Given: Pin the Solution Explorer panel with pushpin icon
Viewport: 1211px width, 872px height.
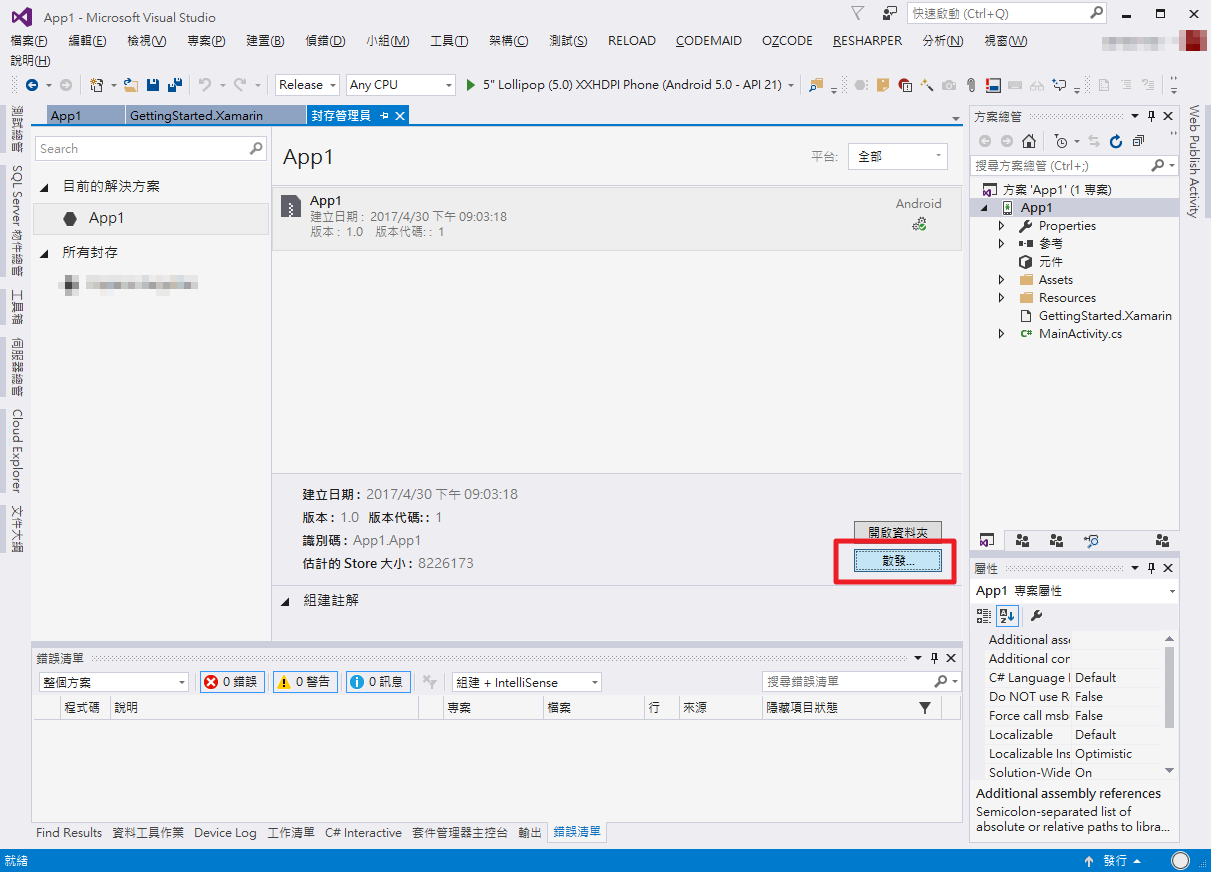Looking at the screenshot, I should tap(1151, 117).
